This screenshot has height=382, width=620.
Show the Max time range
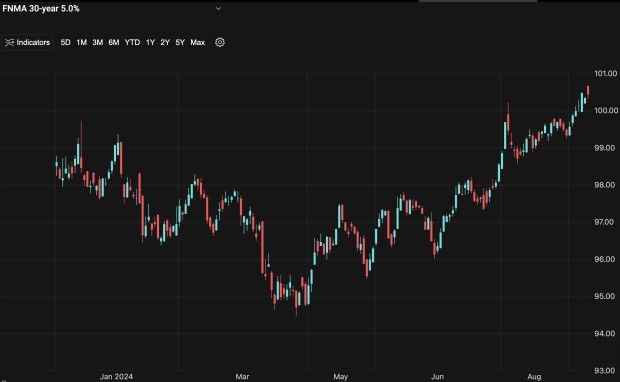[x=198, y=42]
